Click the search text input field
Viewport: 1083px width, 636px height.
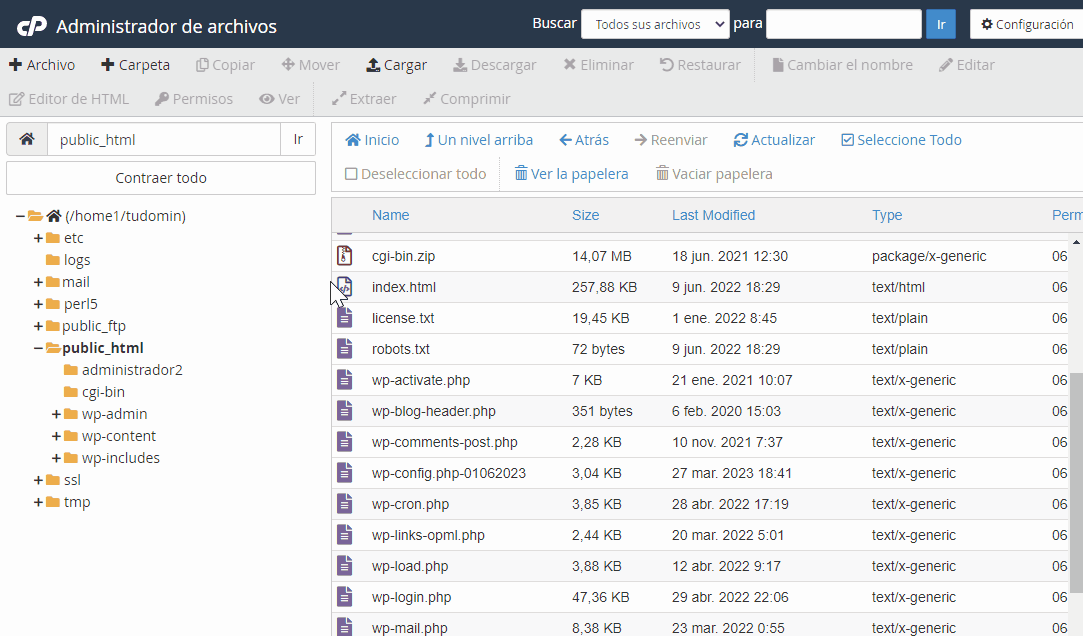click(843, 24)
